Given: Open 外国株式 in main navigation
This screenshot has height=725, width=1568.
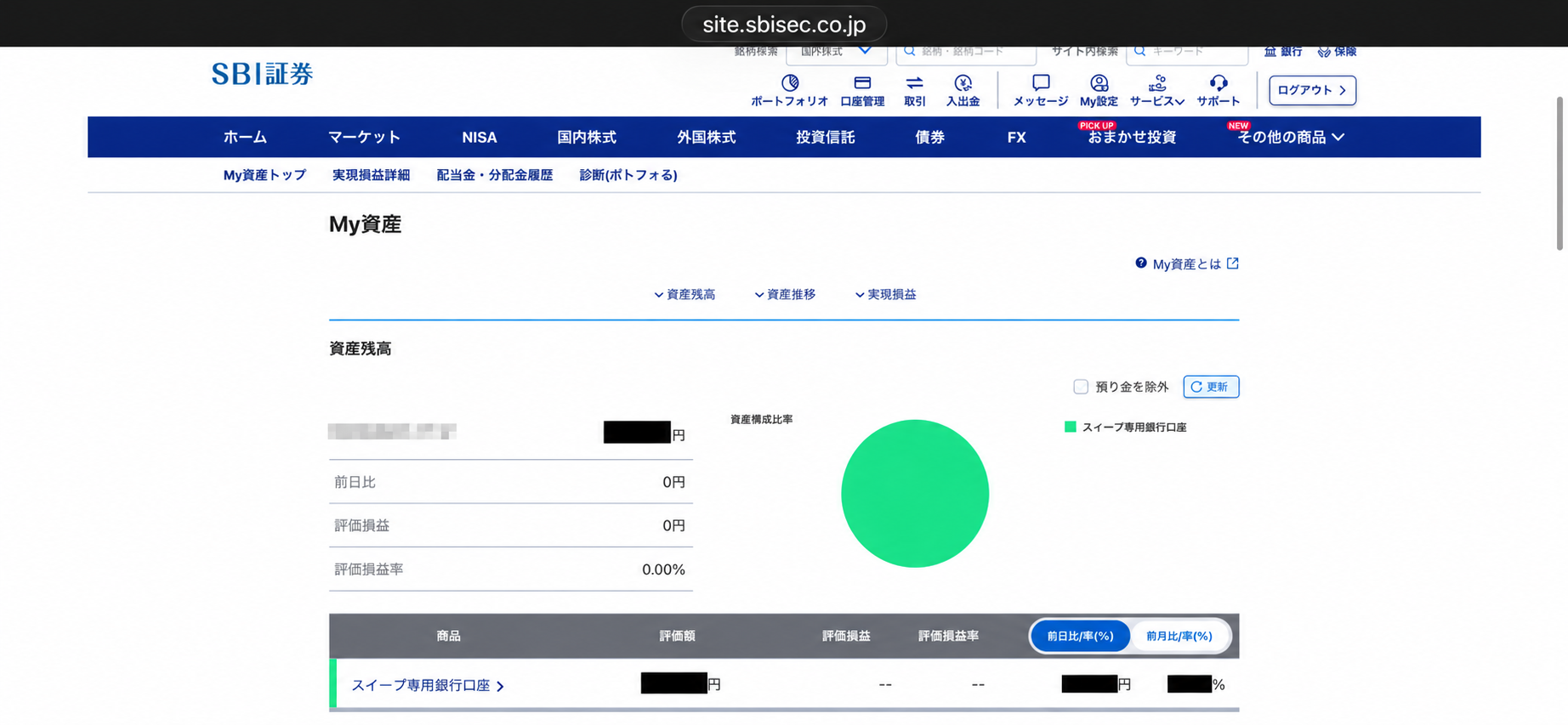Looking at the screenshot, I should pyautogui.click(x=706, y=137).
